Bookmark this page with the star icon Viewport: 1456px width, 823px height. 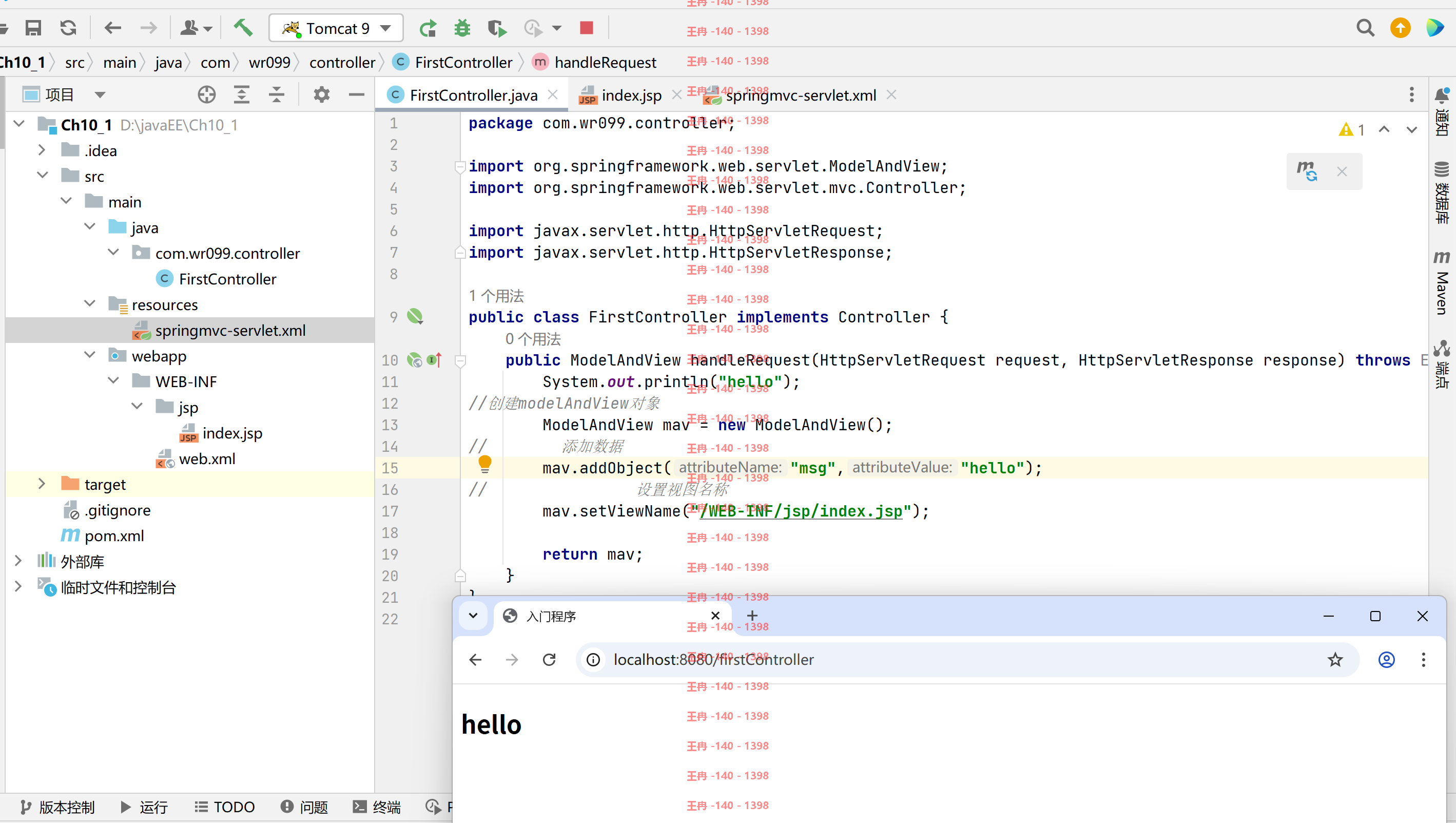click(1335, 659)
